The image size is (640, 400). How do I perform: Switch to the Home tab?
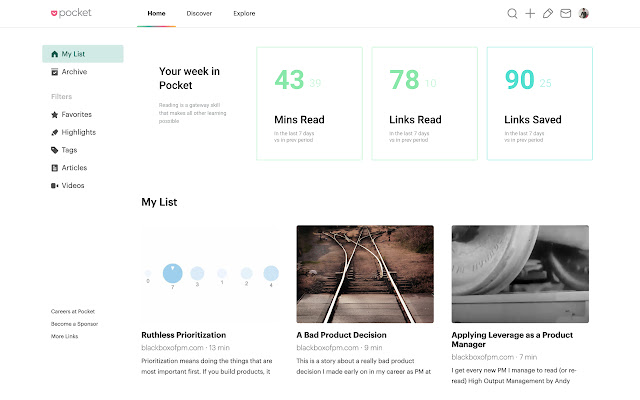(x=156, y=13)
